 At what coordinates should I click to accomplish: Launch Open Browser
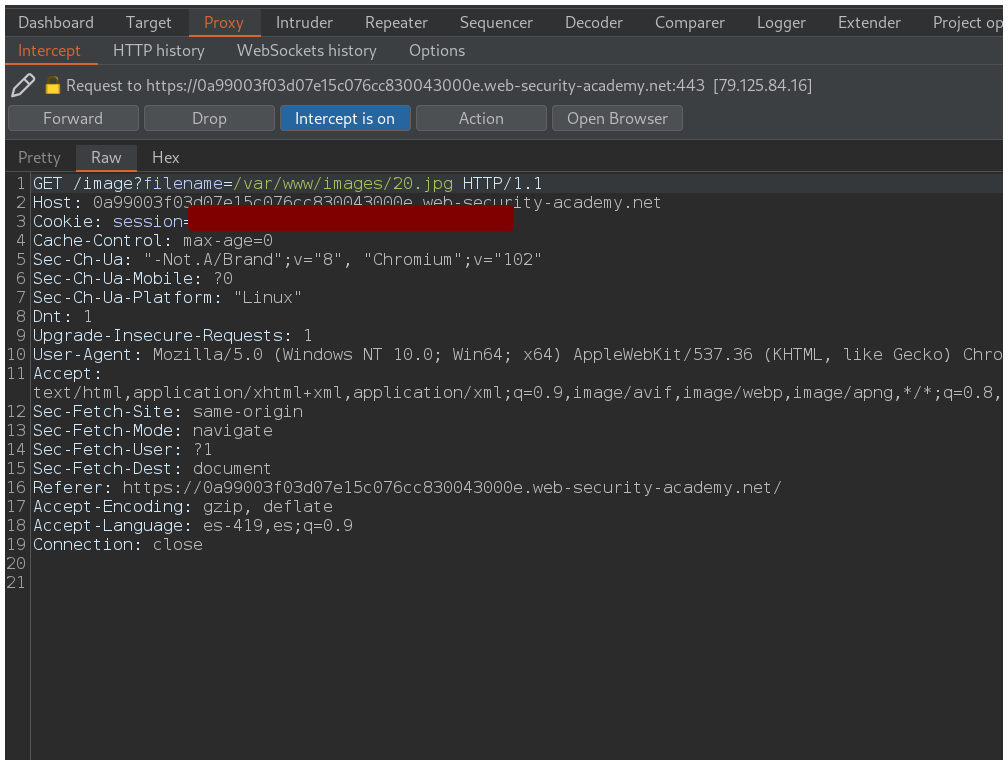[617, 118]
